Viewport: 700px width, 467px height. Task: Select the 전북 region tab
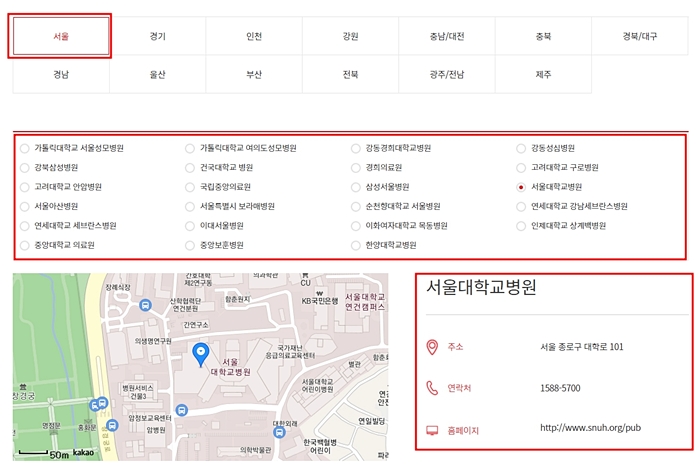point(350,75)
